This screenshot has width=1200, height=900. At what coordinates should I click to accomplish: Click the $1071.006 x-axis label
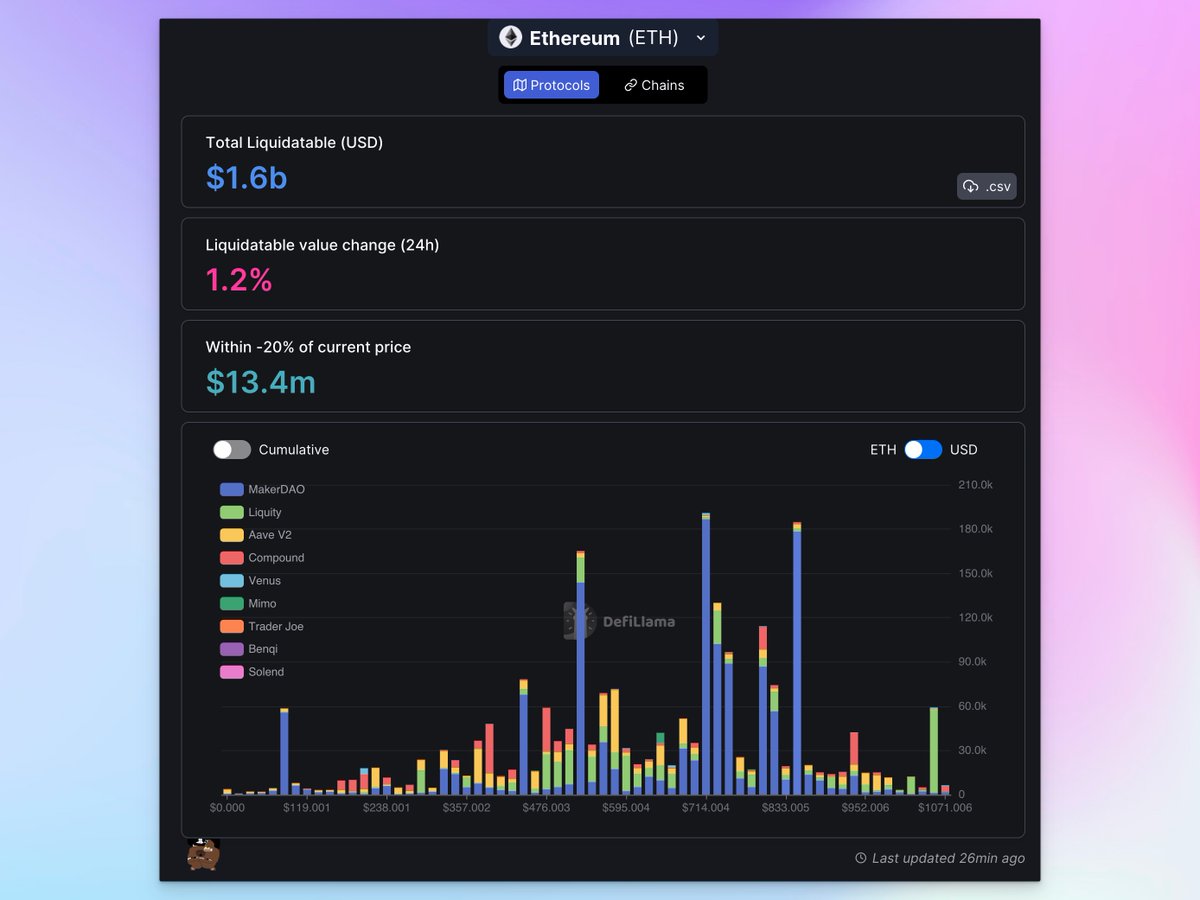pyautogui.click(x=945, y=808)
